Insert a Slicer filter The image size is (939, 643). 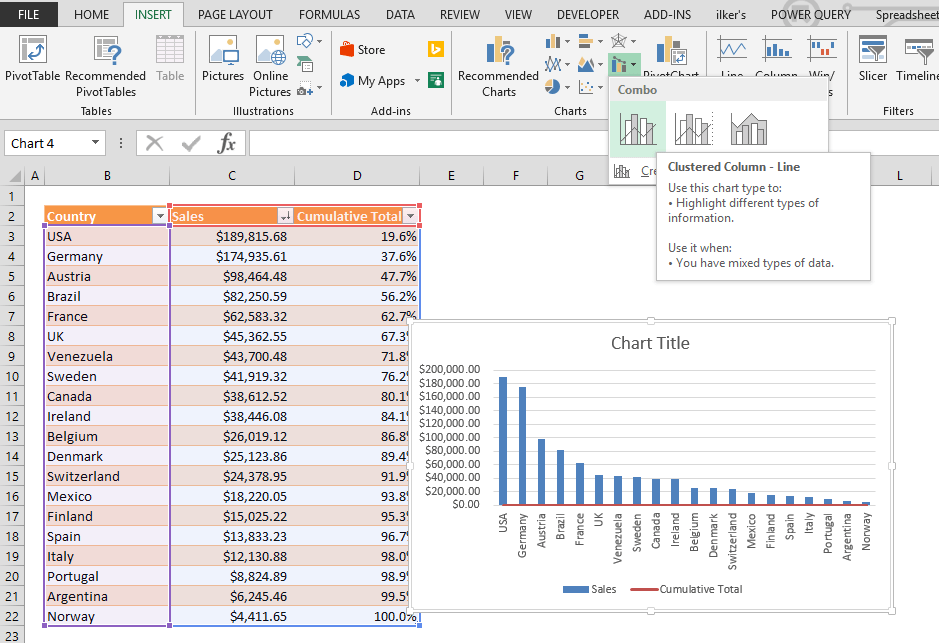[x=873, y=58]
